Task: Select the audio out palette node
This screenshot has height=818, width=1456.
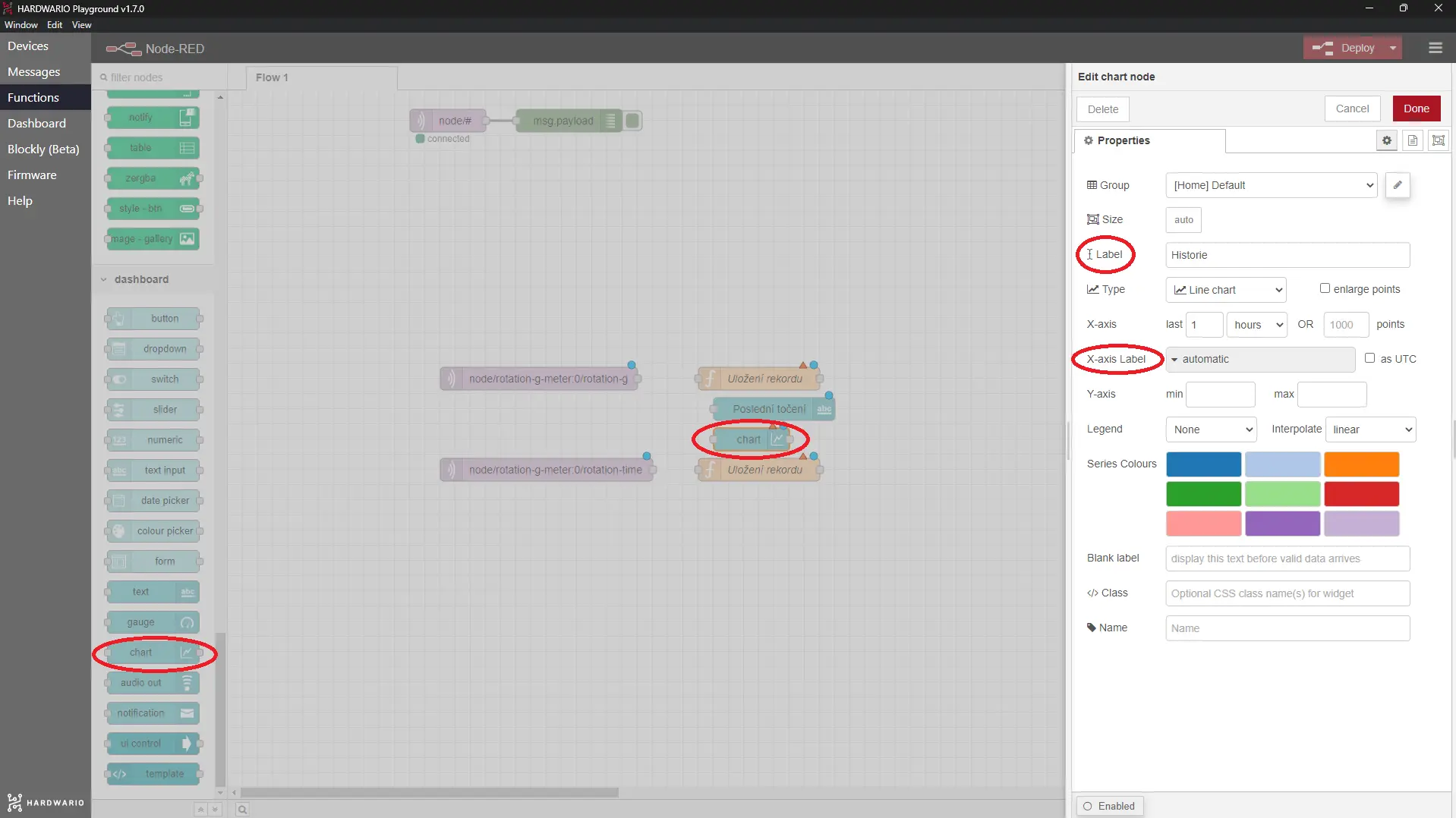Action: (x=153, y=683)
